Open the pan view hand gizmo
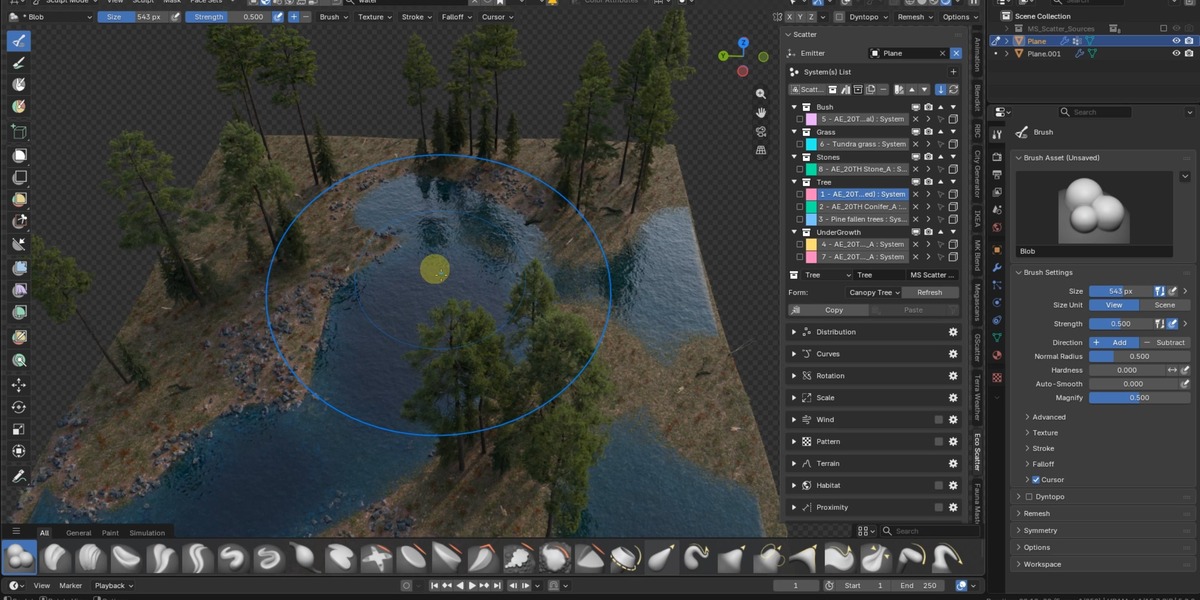This screenshot has width=1200, height=600. 761,113
